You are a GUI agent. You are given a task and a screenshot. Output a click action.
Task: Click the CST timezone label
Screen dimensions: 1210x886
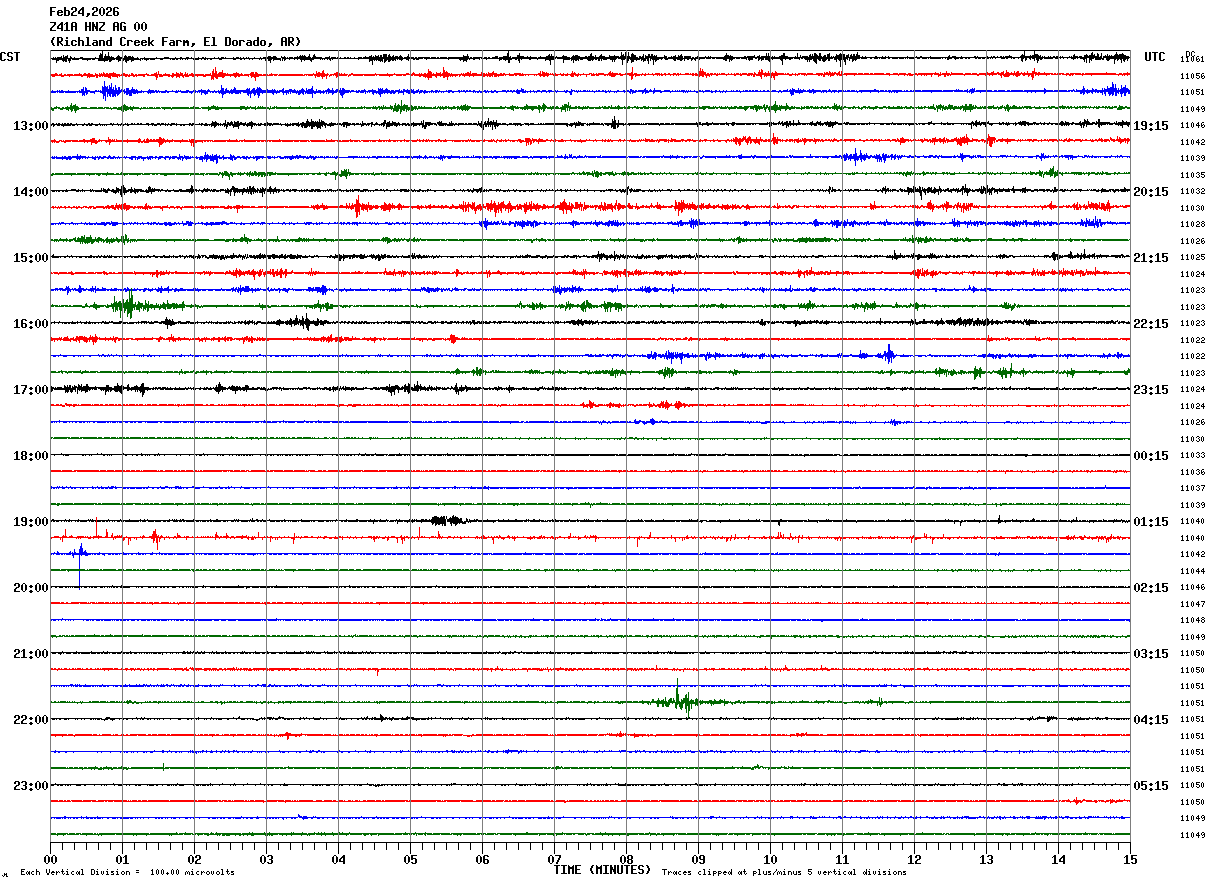[x=10, y=57]
